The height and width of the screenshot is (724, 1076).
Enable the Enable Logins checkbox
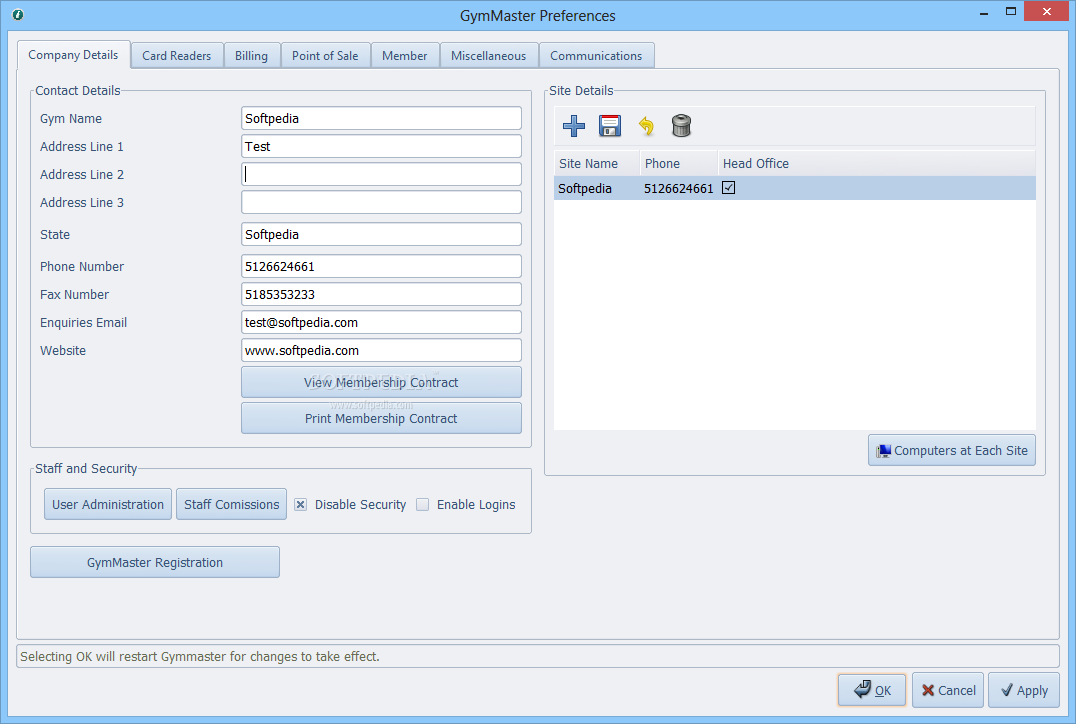click(x=423, y=504)
